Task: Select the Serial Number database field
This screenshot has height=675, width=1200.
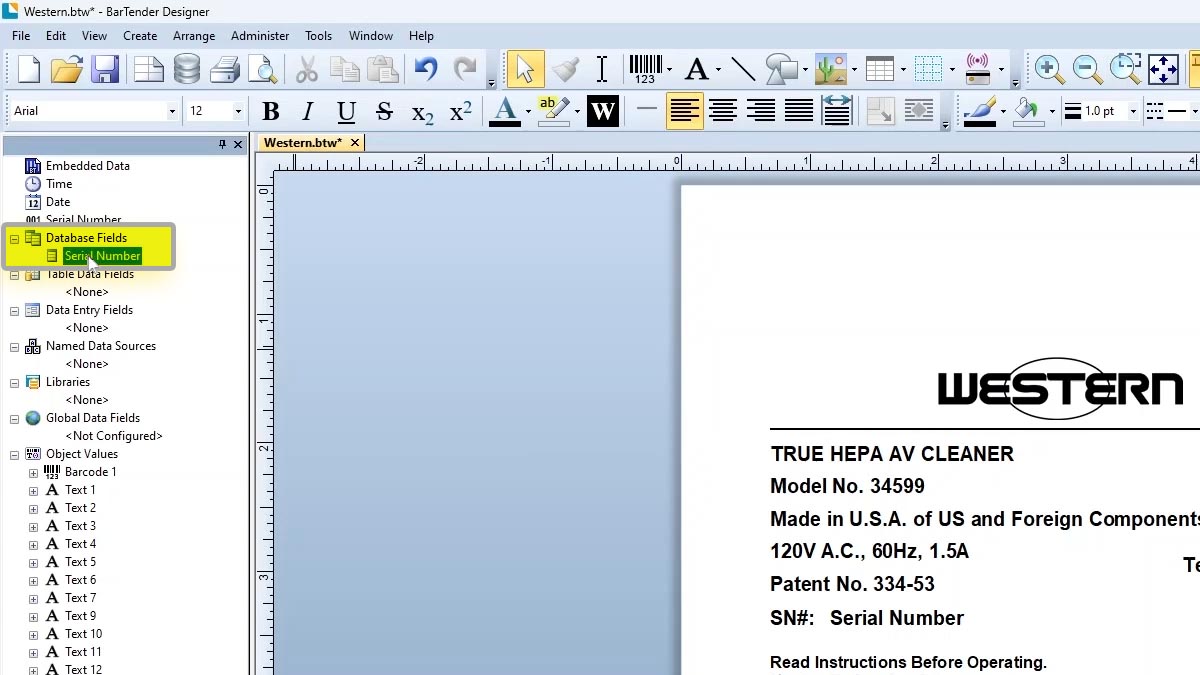Action: [102, 255]
